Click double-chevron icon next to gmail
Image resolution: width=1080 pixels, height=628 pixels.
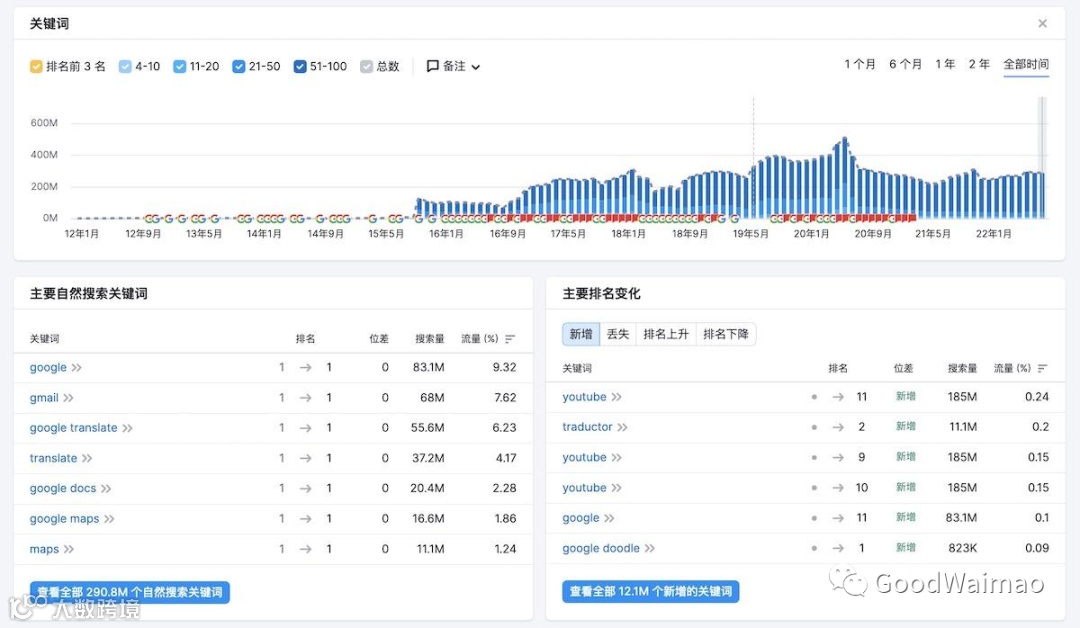tap(68, 398)
